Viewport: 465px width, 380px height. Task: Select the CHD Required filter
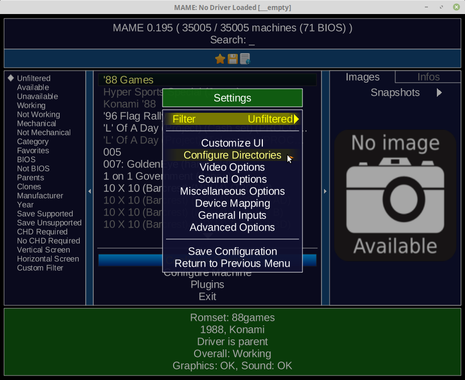point(42,231)
